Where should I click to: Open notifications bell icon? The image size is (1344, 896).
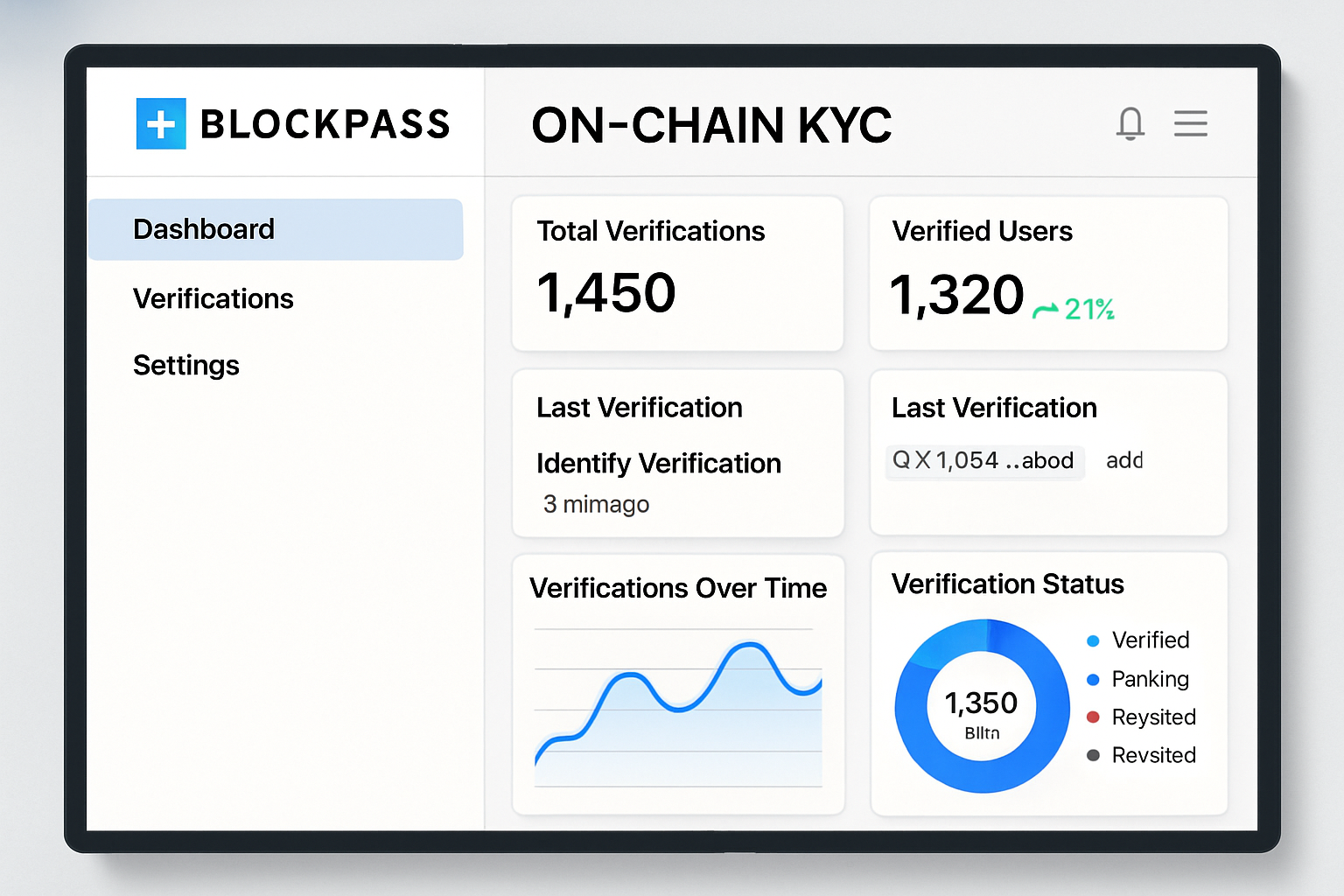tap(1130, 123)
